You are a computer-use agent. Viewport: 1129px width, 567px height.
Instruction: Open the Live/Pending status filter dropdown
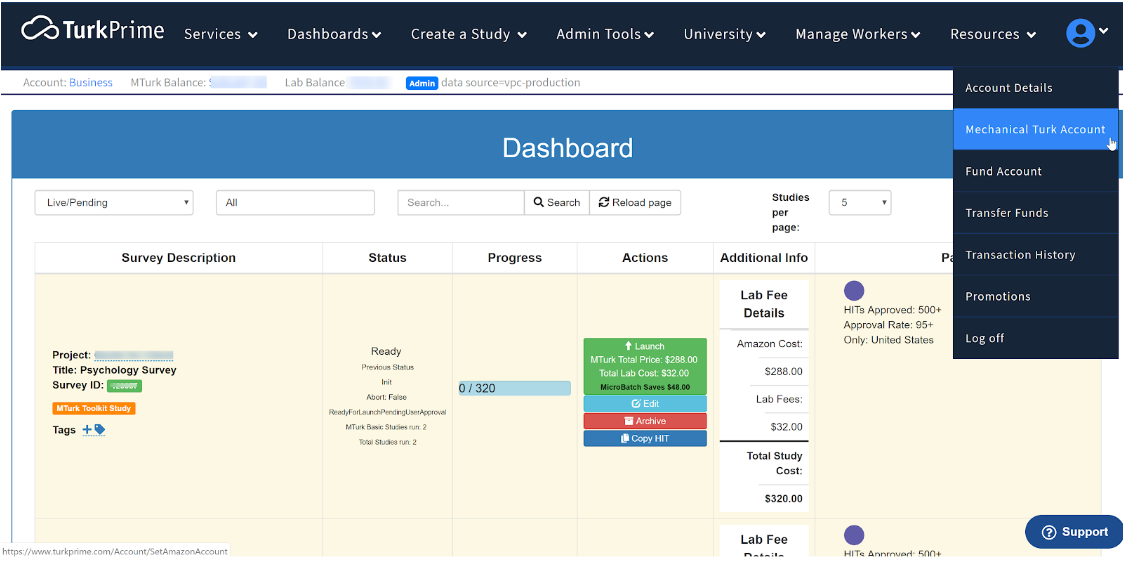click(114, 202)
